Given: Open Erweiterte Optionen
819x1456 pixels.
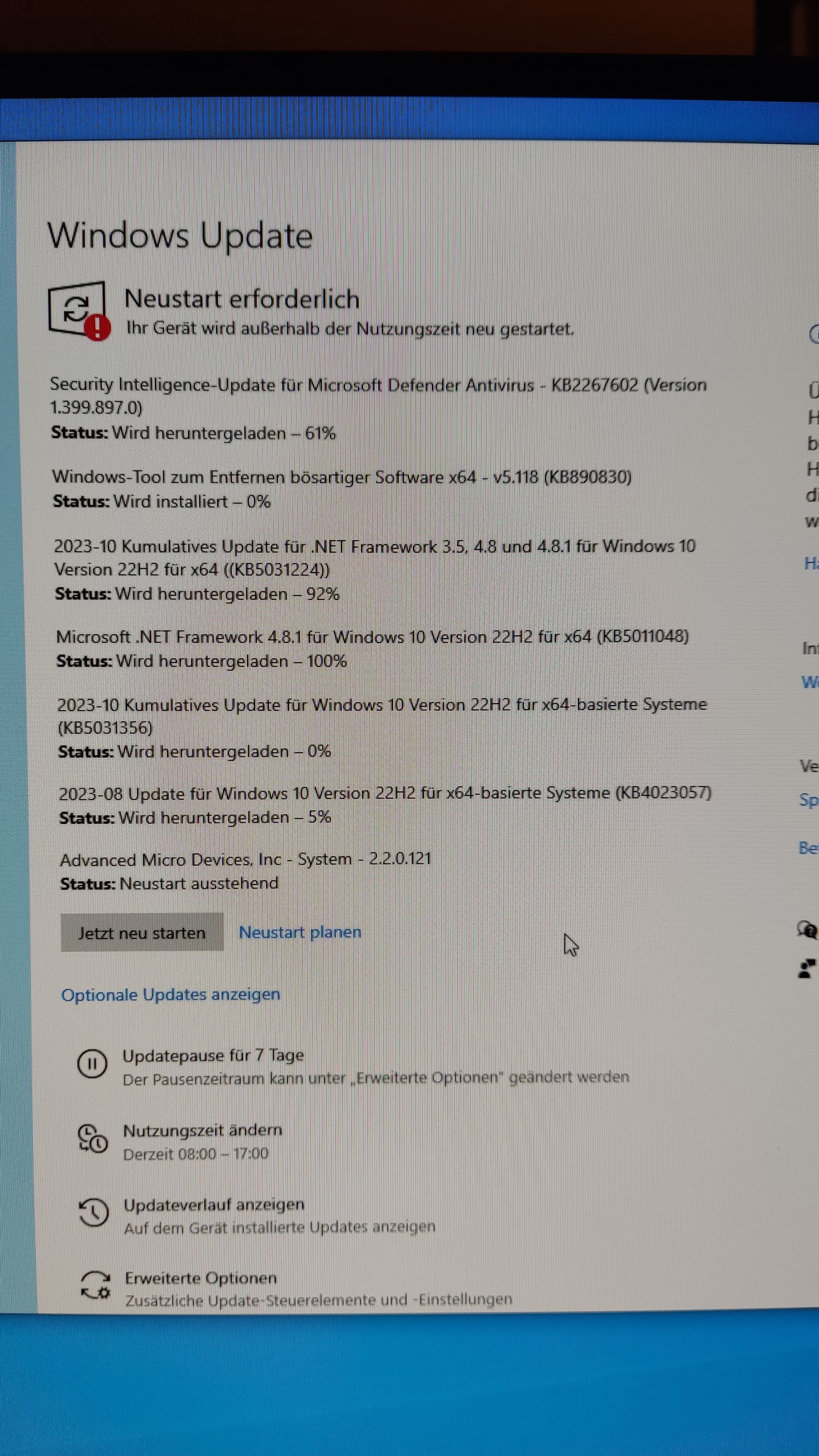Looking at the screenshot, I should (x=201, y=1278).
